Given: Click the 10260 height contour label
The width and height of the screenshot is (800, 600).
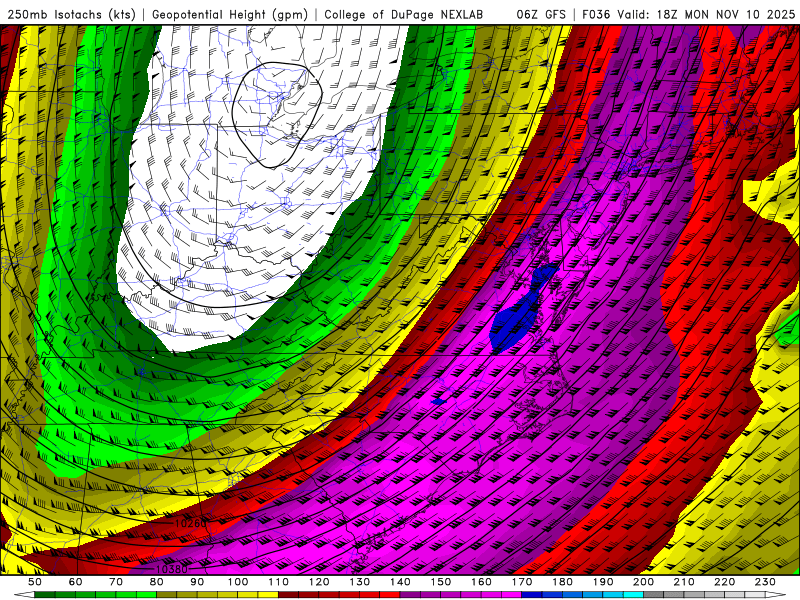Looking at the screenshot, I should (191, 523).
